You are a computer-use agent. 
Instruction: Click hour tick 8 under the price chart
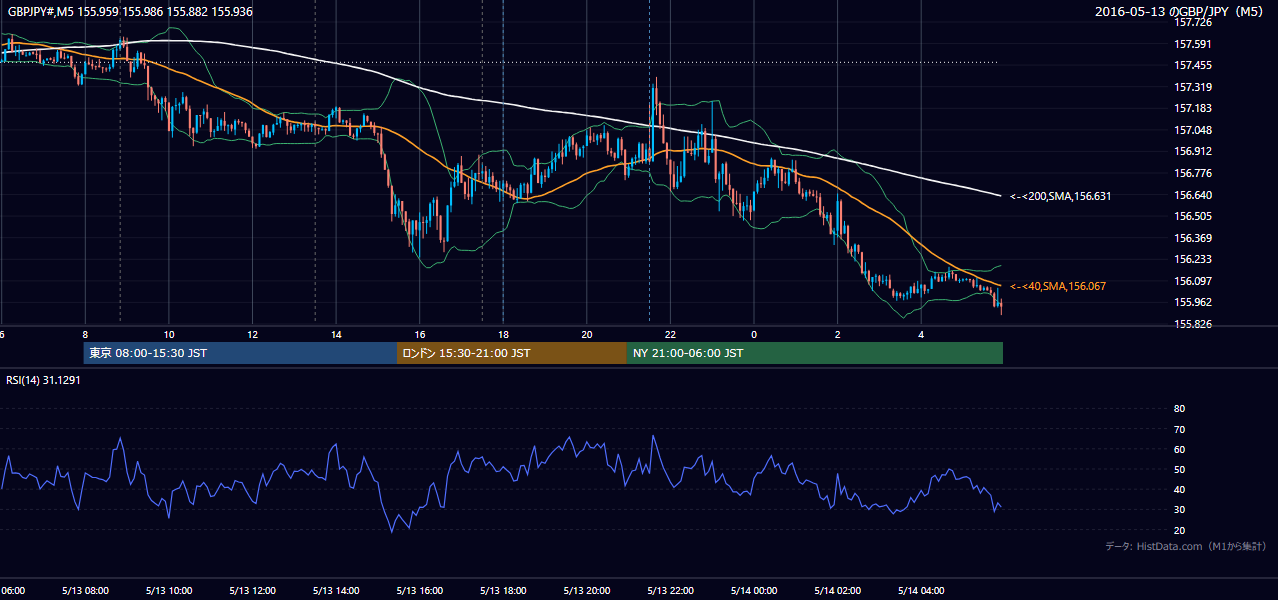coord(85,334)
